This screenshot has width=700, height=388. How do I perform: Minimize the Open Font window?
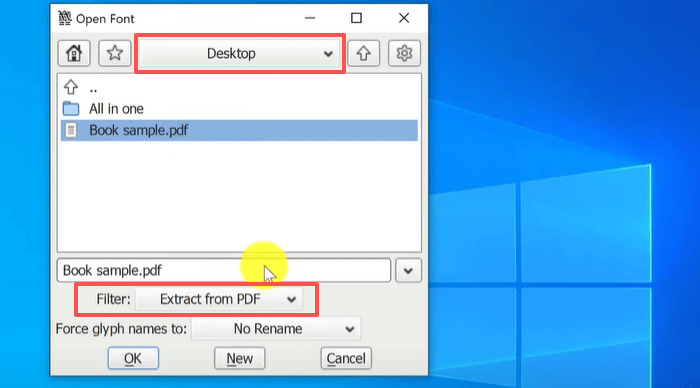[x=310, y=18]
